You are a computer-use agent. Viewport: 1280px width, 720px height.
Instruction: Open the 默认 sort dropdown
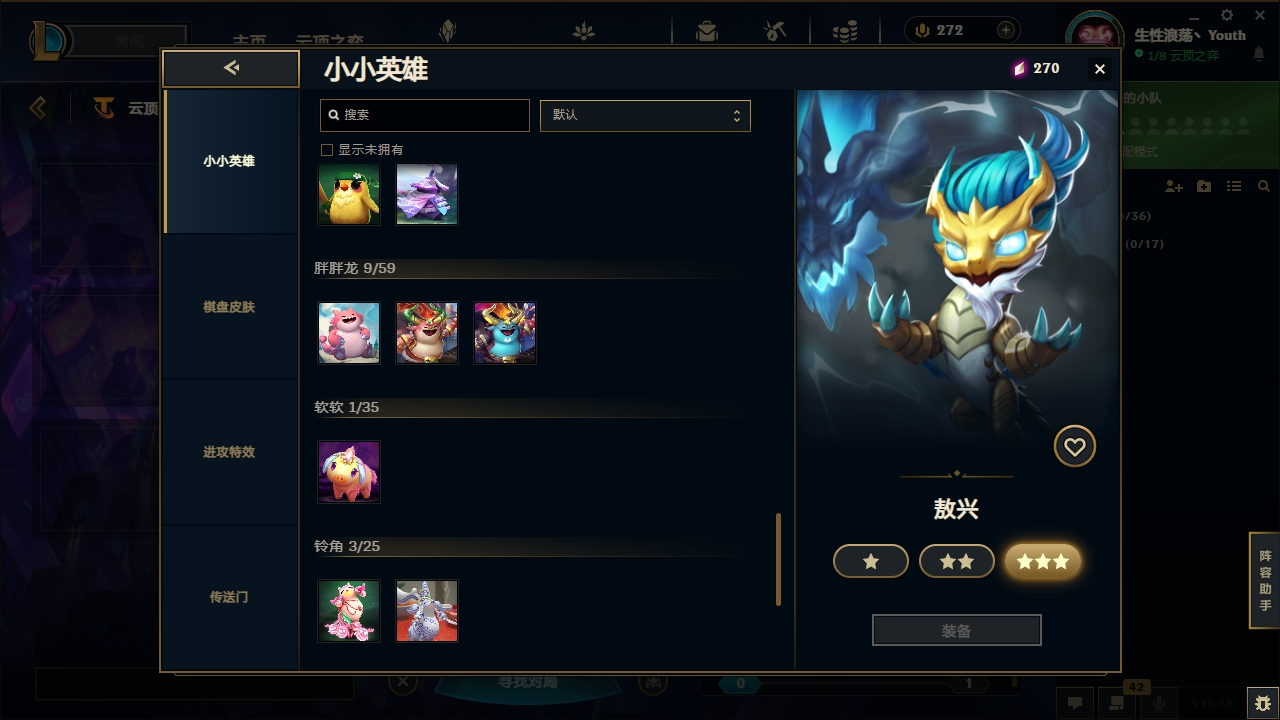tap(645, 115)
